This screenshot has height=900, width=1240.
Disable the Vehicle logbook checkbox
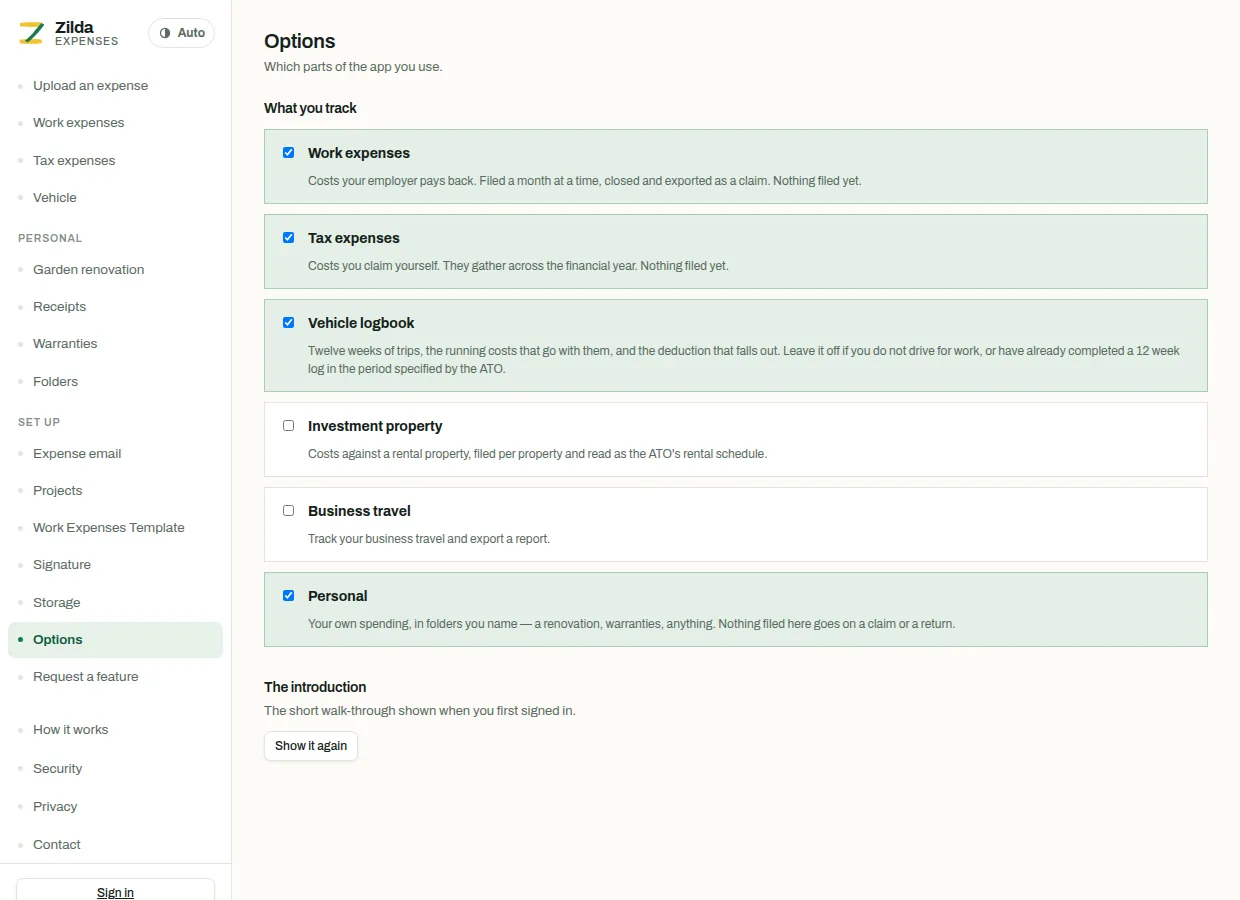(x=288, y=323)
